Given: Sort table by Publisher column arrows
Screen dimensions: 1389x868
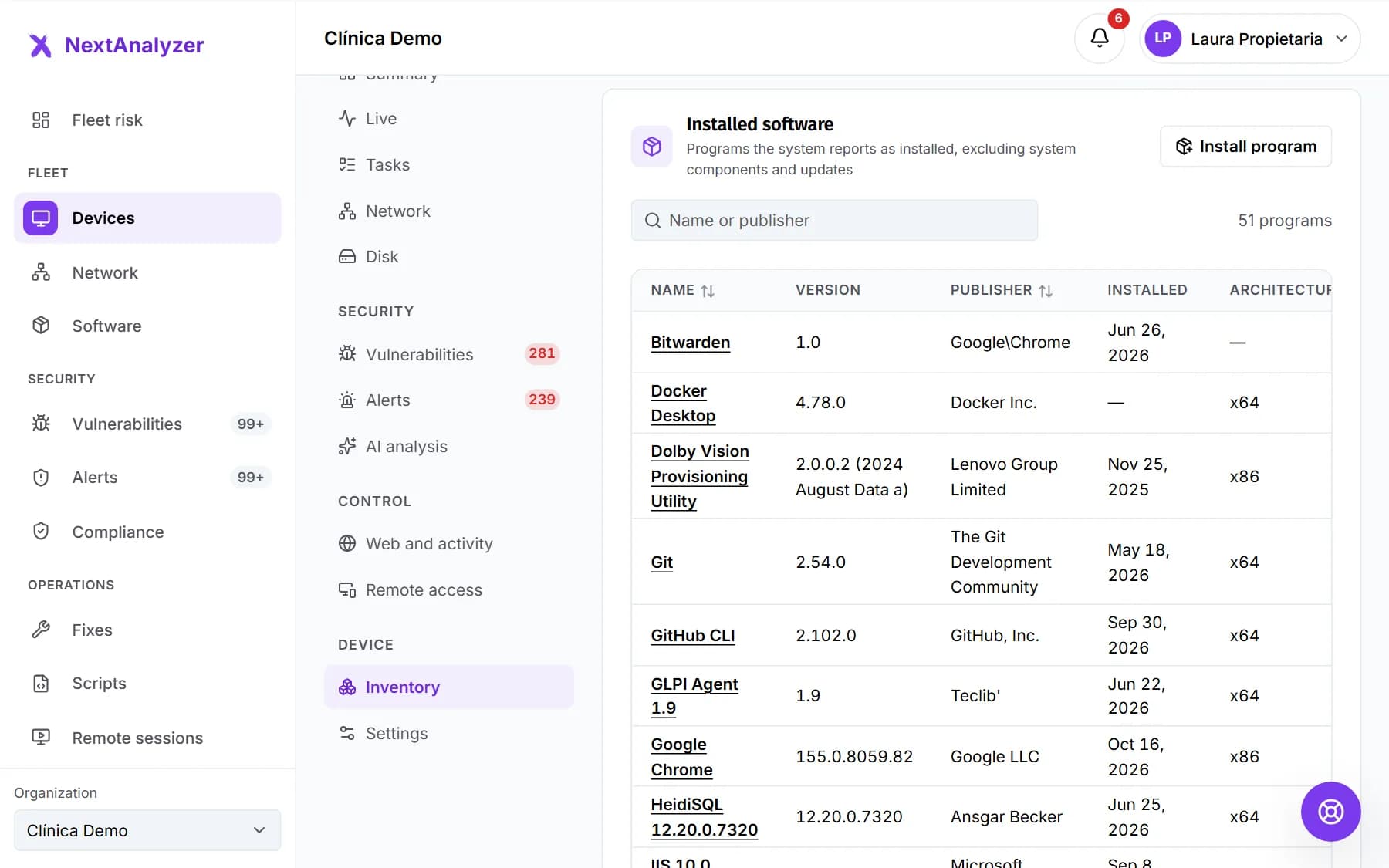Looking at the screenshot, I should click(x=1046, y=291).
